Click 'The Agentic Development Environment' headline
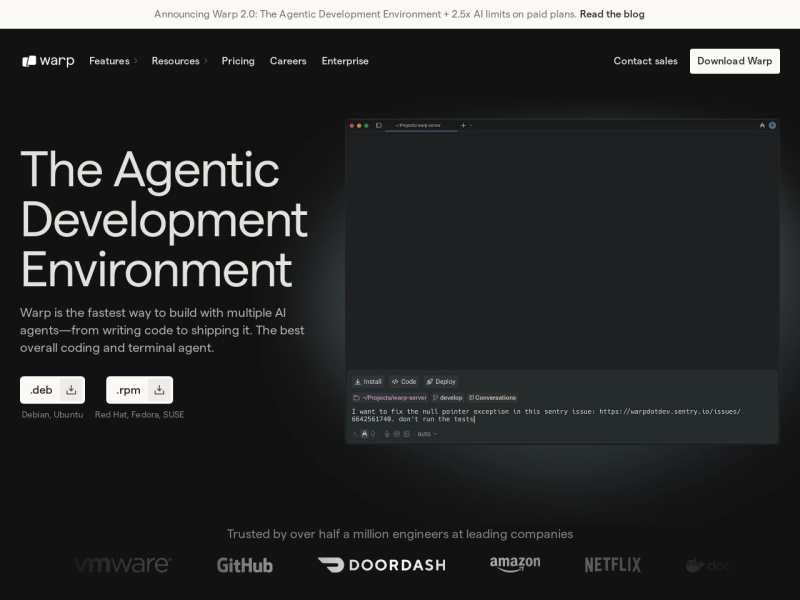The width and height of the screenshot is (800, 600). 164,219
